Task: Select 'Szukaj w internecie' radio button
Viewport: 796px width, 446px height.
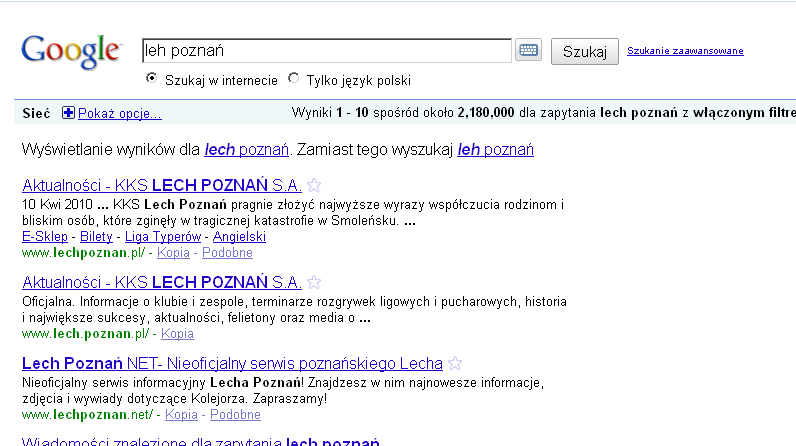Action: (x=151, y=79)
